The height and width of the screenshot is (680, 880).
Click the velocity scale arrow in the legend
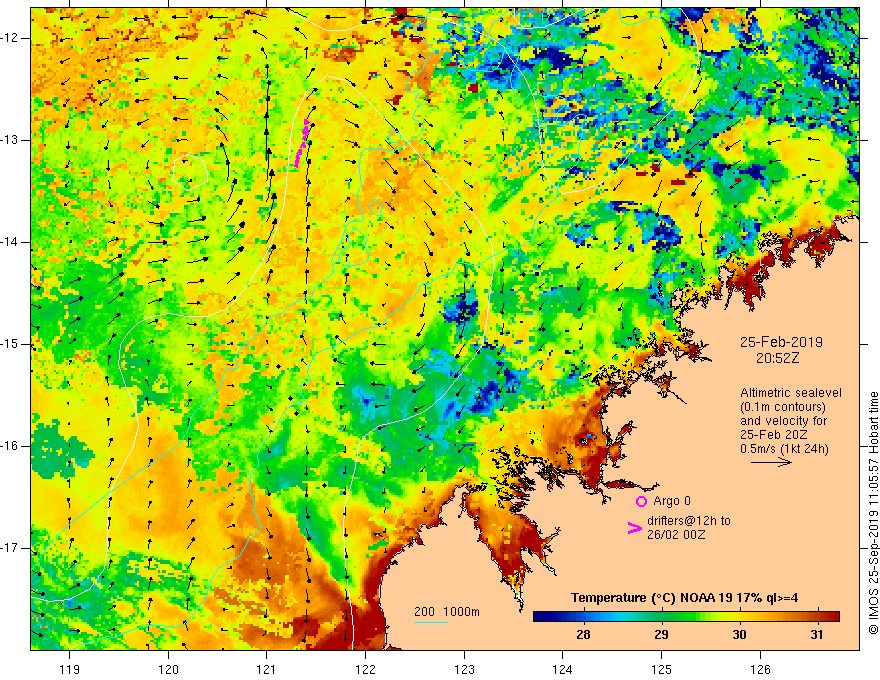click(x=771, y=462)
